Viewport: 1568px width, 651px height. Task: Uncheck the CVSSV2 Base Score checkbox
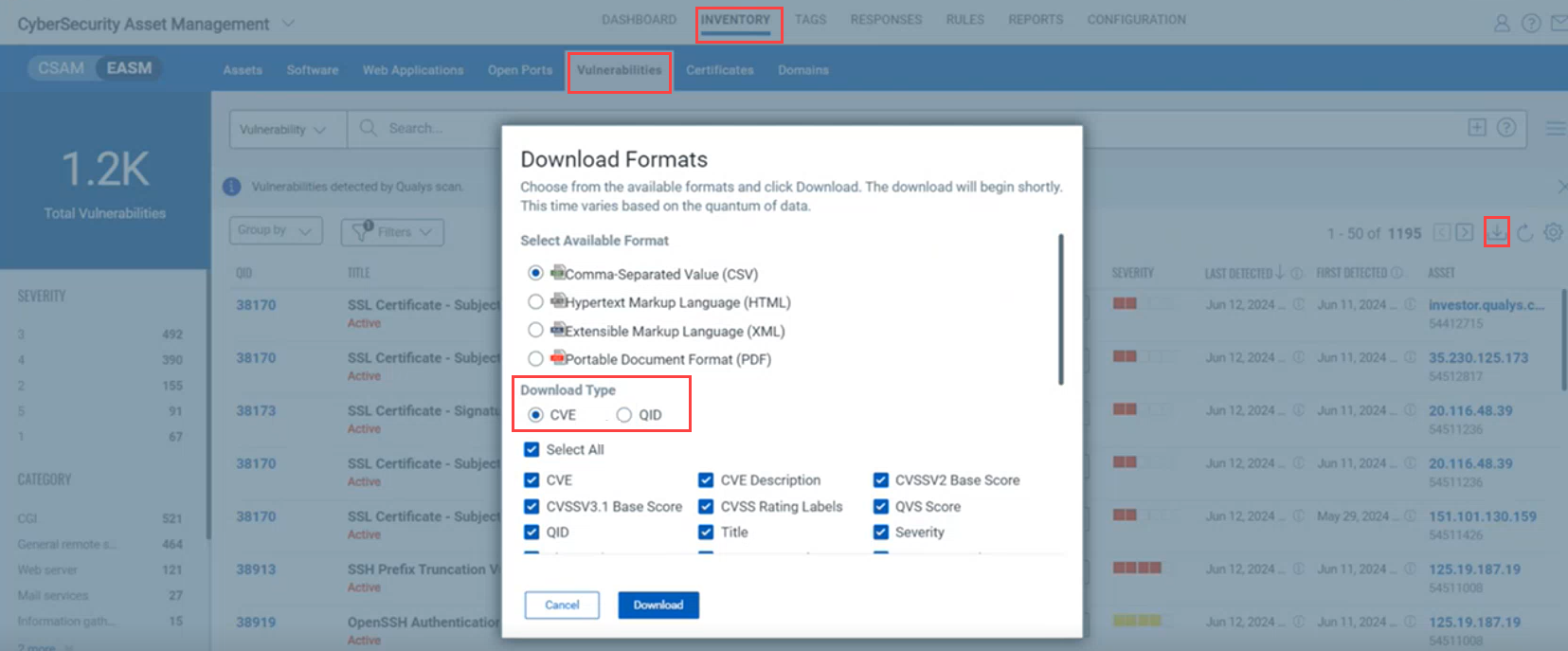881,479
